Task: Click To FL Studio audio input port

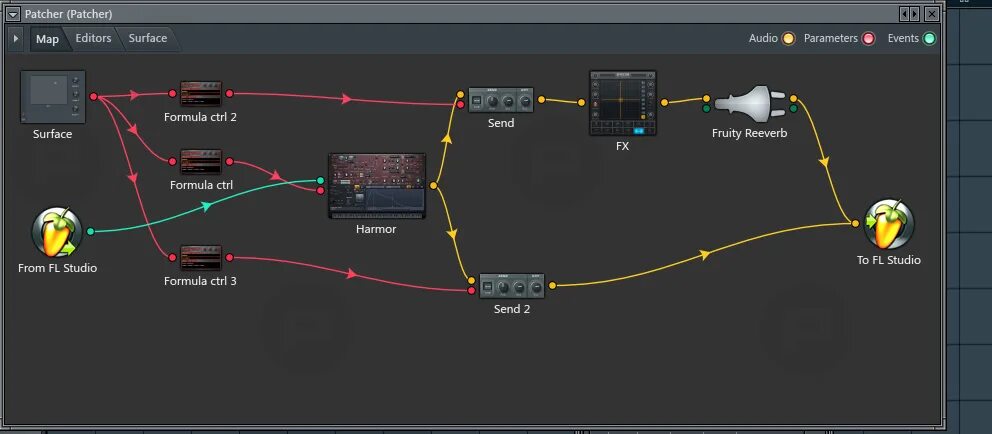Action: click(x=855, y=224)
